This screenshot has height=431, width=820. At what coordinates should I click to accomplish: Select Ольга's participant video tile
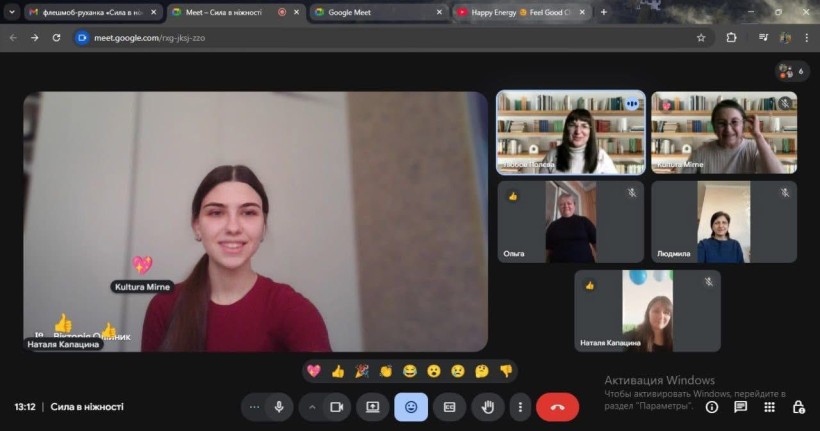coord(570,221)
